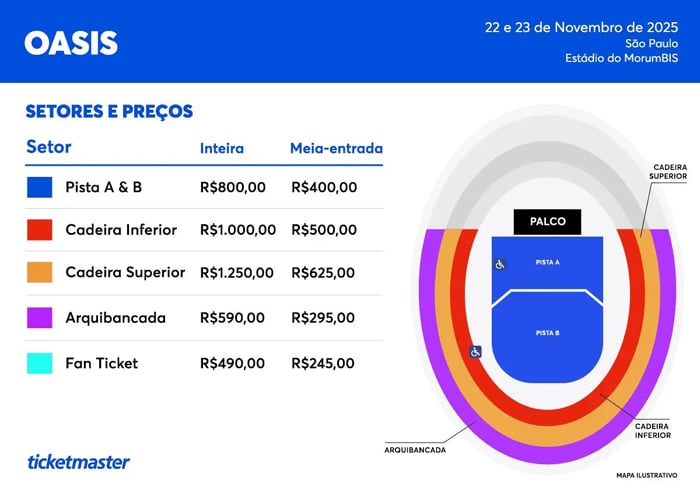
Task: Click the ARQUIBANCADA map label
Action: click(x=415, y=450)
